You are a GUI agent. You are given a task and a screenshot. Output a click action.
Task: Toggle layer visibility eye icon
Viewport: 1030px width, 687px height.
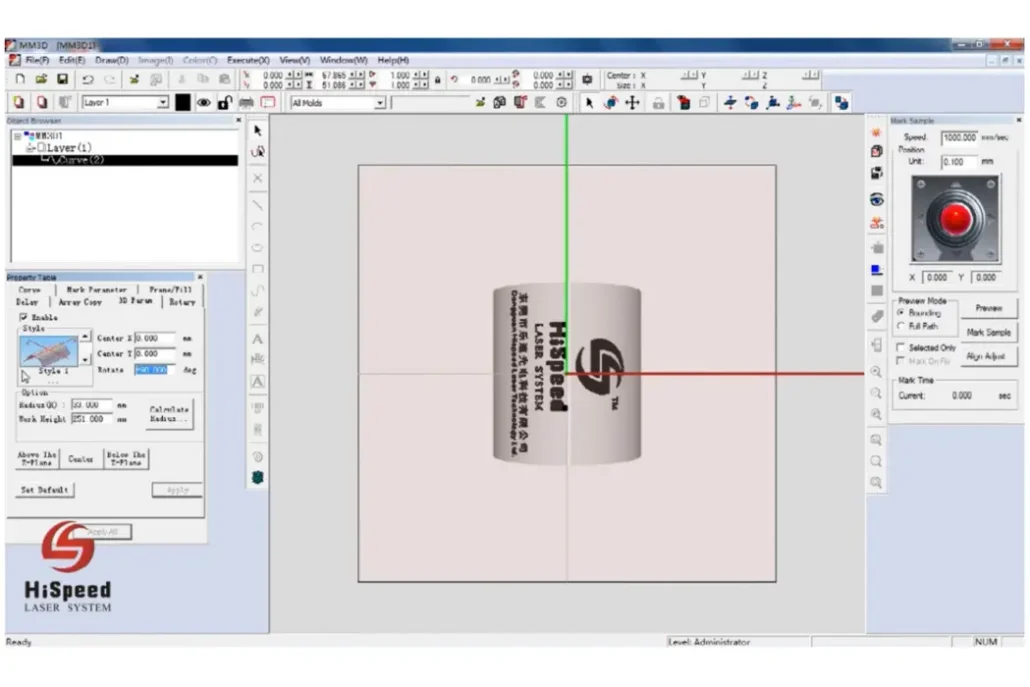point(204,102)
